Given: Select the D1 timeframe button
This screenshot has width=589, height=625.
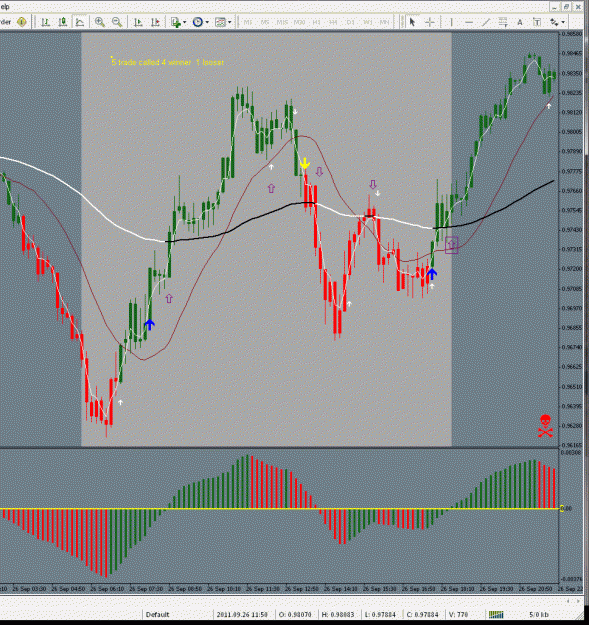Looking at the screenshot, I should coord(351,22).
